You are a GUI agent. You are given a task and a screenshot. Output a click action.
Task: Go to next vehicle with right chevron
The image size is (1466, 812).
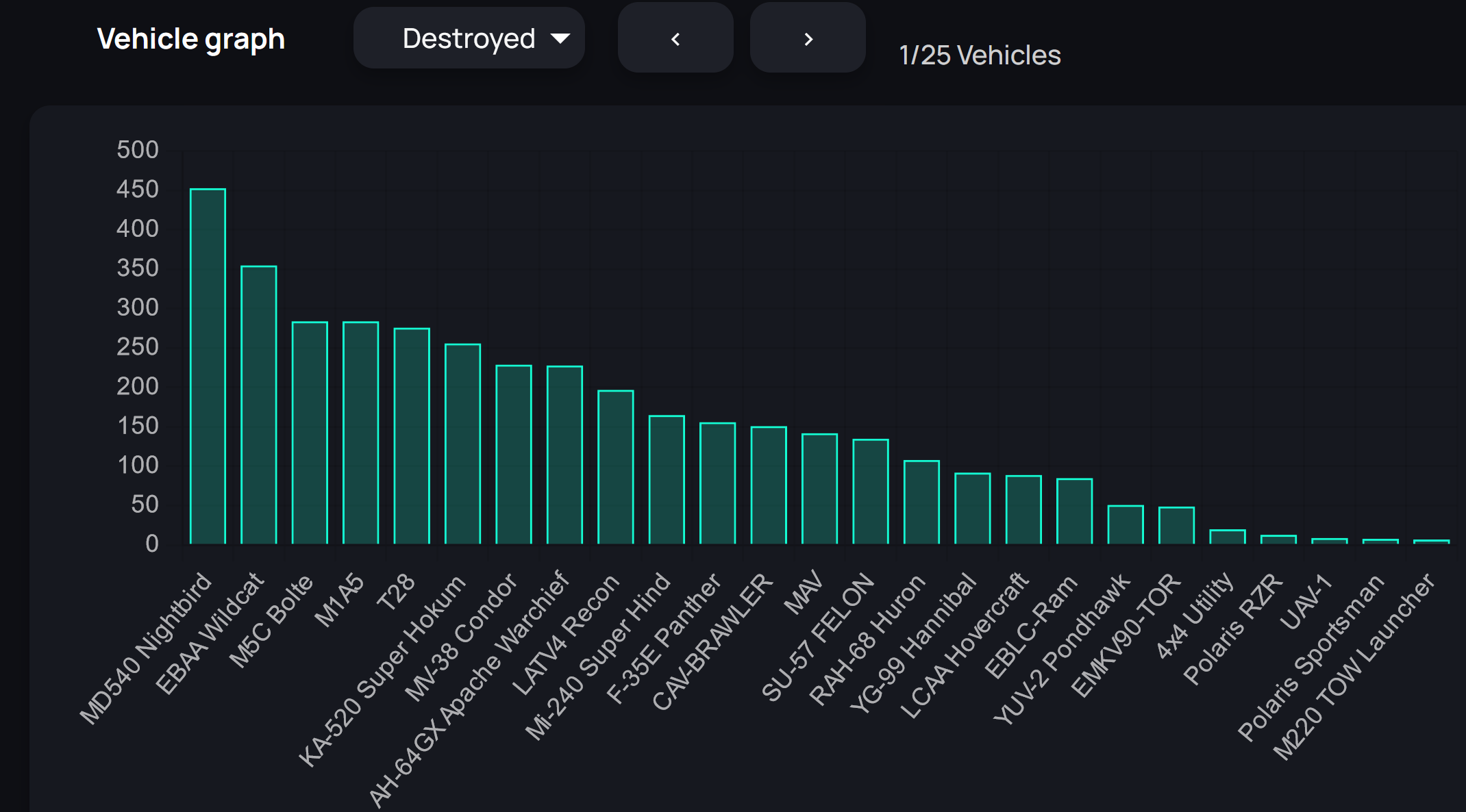pyautogui.click(x=808, y=38)
